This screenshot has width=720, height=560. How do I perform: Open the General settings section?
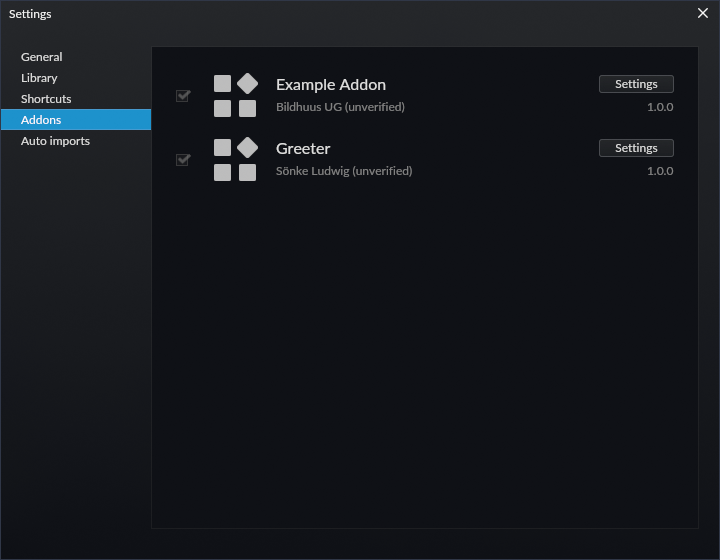42,57
